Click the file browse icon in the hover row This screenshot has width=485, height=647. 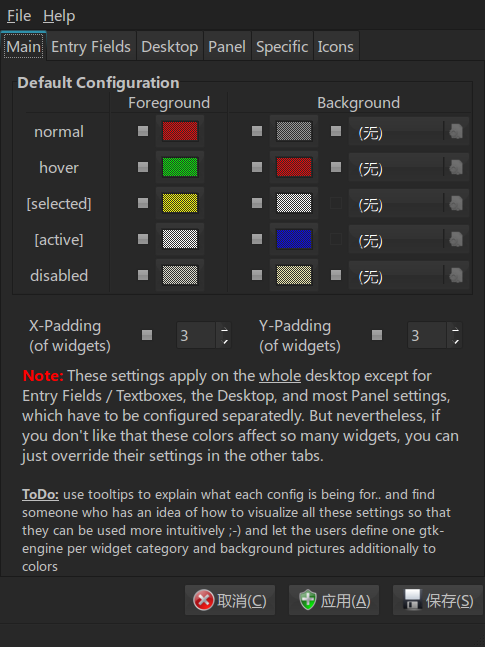(456, 168)
